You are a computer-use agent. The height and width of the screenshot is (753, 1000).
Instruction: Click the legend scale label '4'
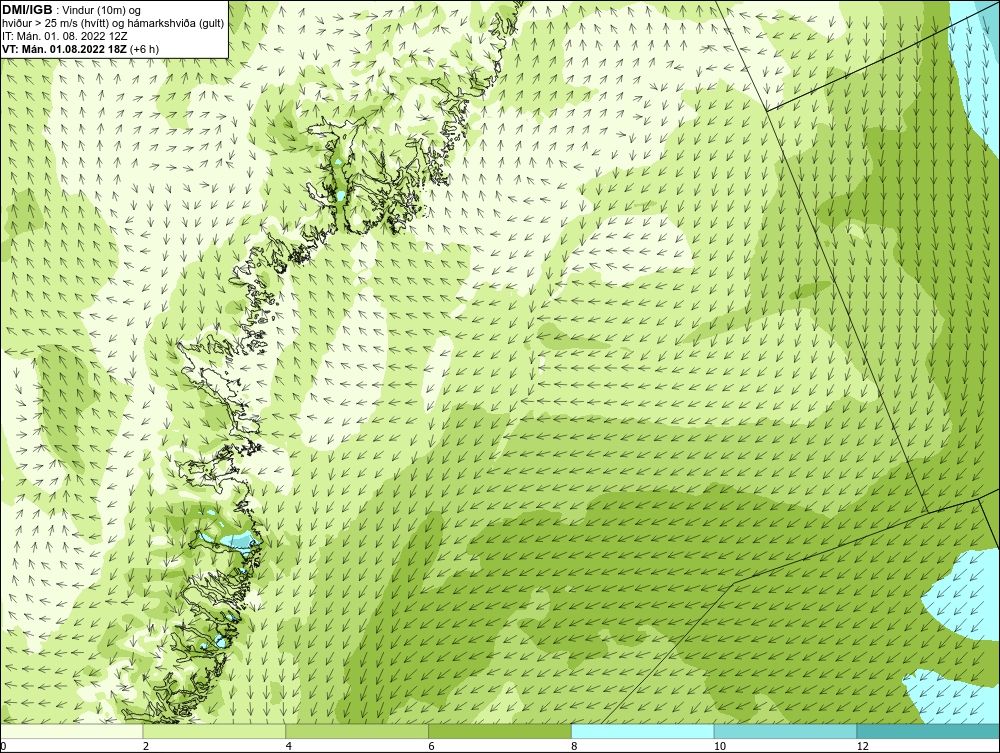coord(289,746)
